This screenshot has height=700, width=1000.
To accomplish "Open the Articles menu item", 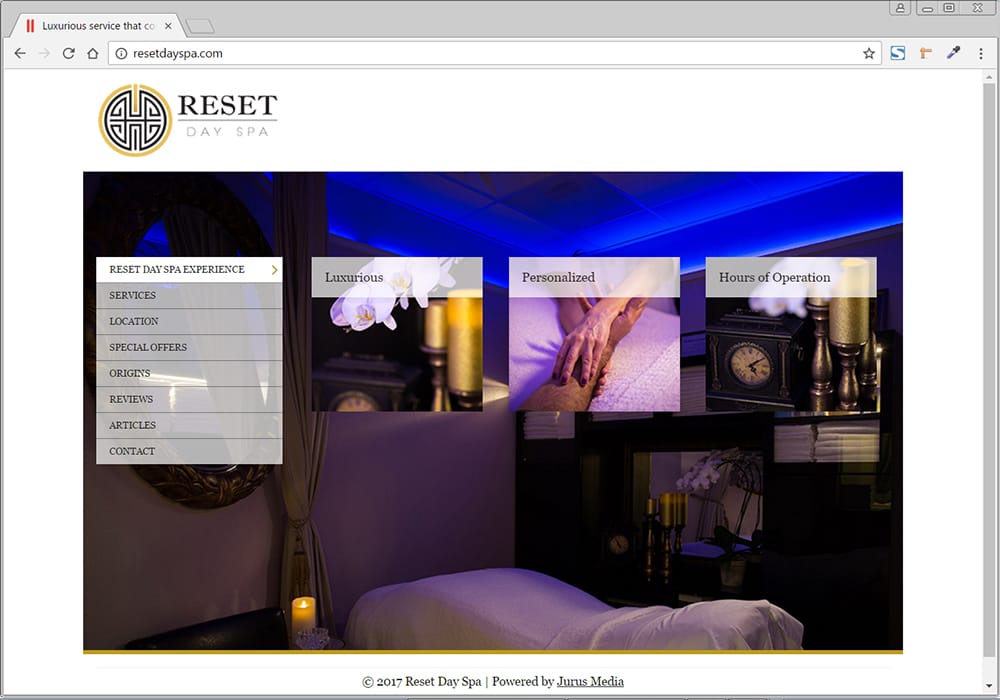I will (189, 425).
